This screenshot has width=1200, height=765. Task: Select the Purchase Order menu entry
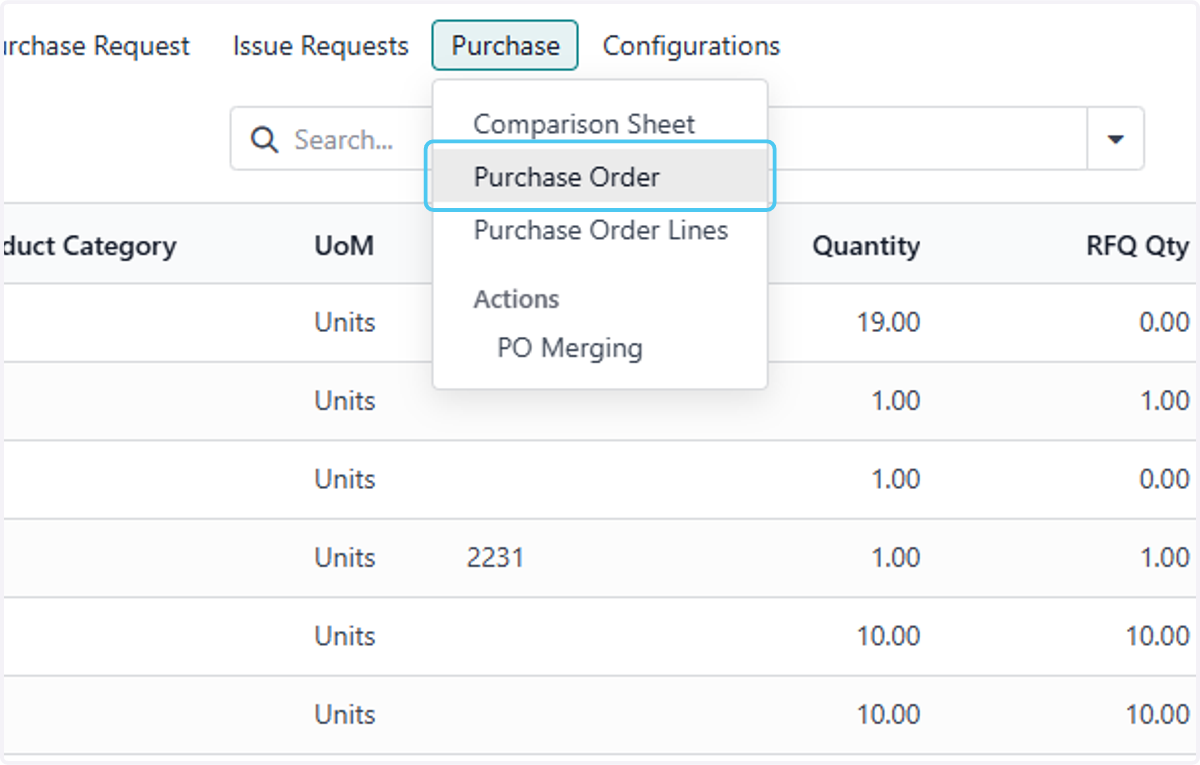pyautogui.click(x=600, y=177)
